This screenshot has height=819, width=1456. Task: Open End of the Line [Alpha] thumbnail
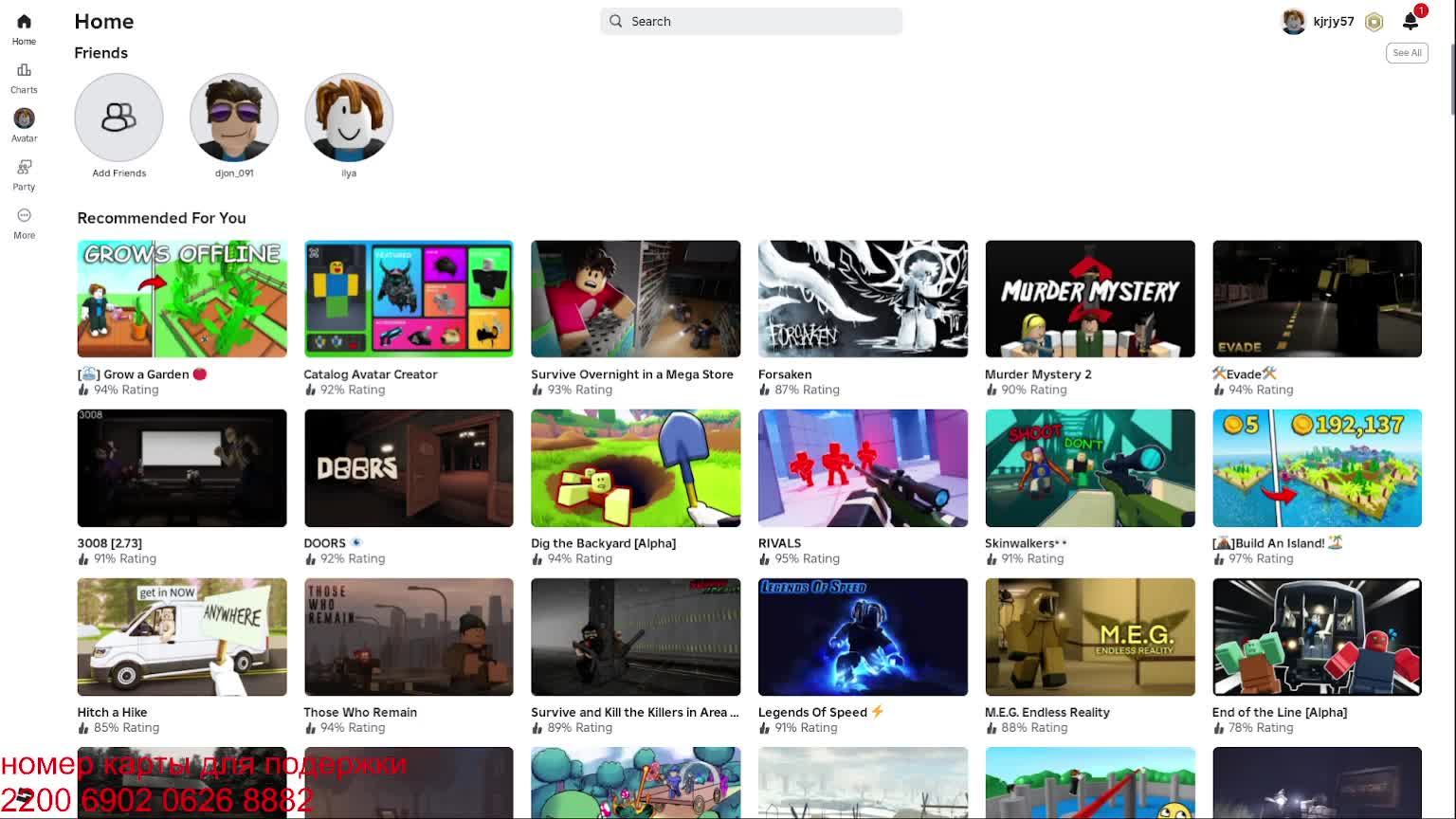(1317, 637)
